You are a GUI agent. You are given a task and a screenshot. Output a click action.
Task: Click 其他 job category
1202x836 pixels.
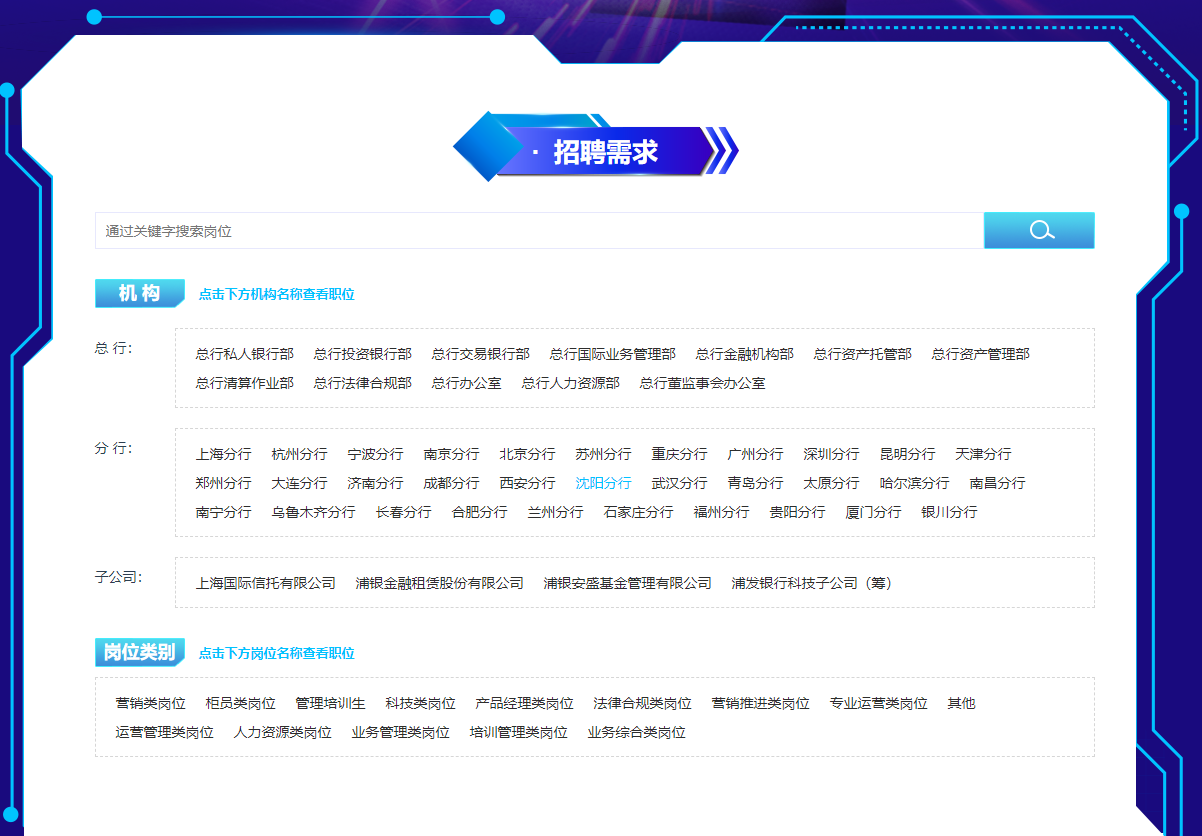962,704
